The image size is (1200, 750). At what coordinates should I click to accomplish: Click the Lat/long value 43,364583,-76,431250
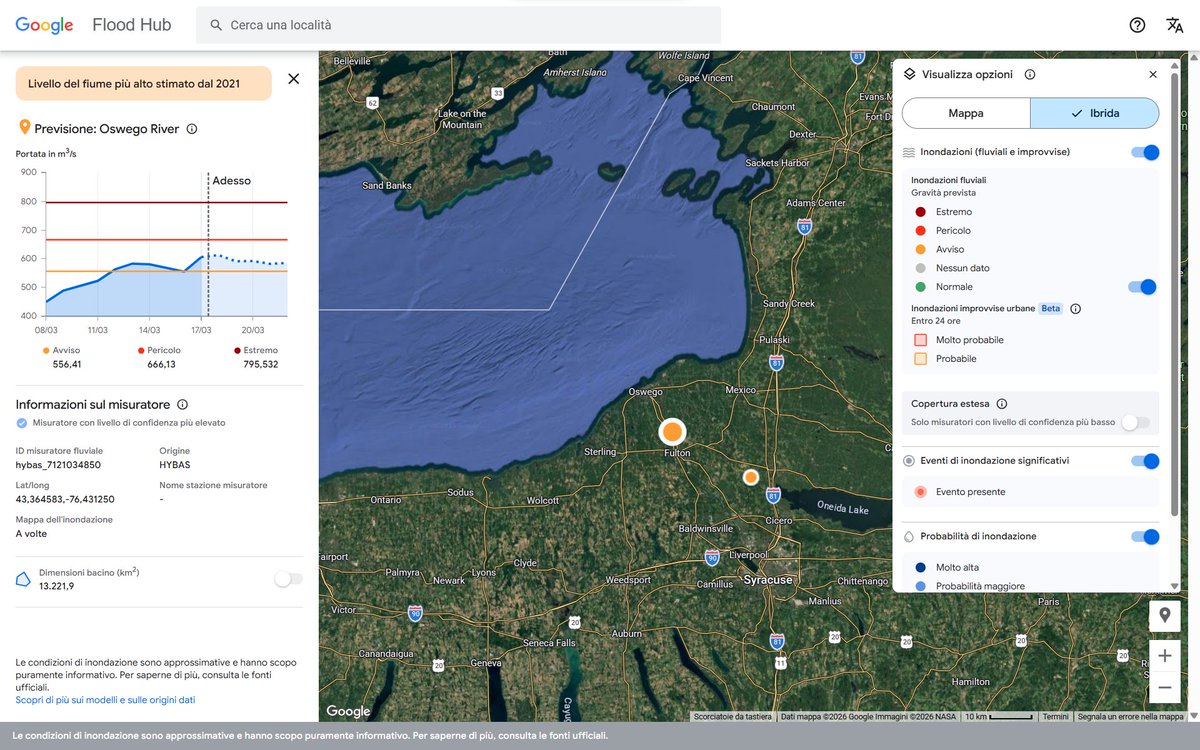(x=65, y=499)
